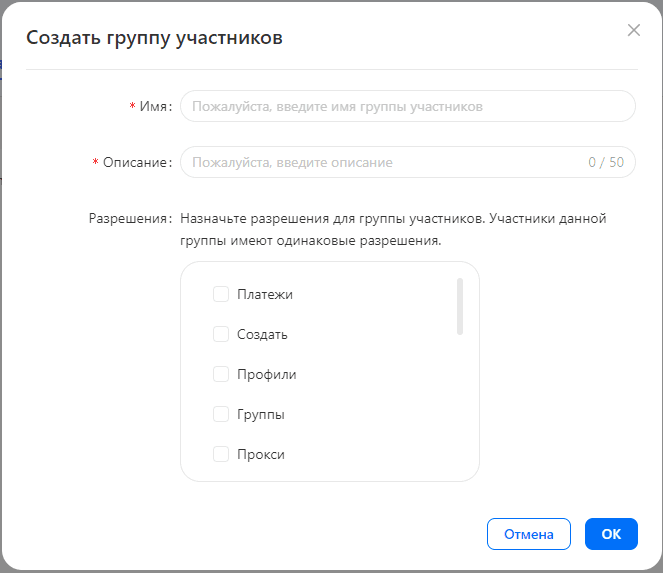The image size is (663, 573).
Task: Click the permissions list scrollbar
Action: pyautogui.click(x=460, y=307)
